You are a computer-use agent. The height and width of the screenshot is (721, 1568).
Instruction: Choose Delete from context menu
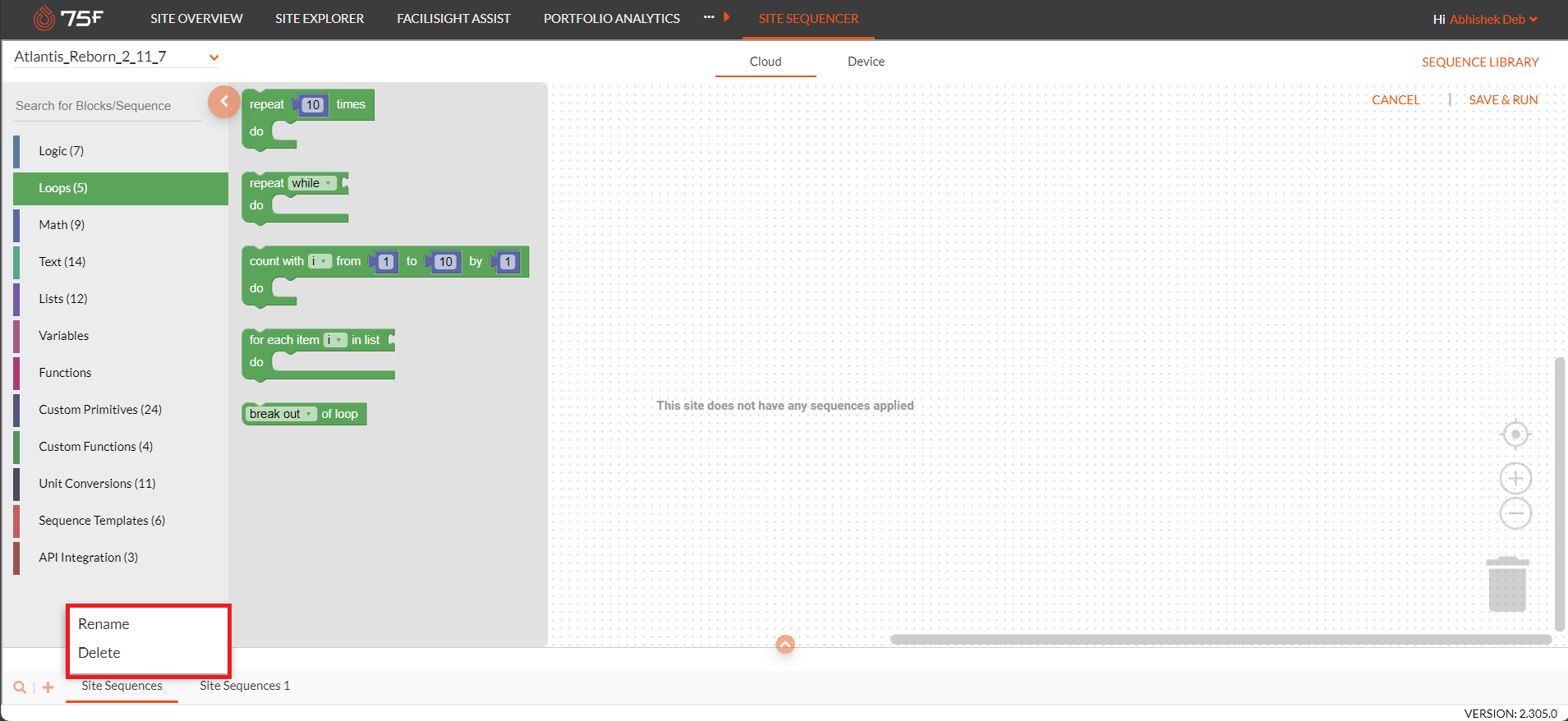click(99, 653)
